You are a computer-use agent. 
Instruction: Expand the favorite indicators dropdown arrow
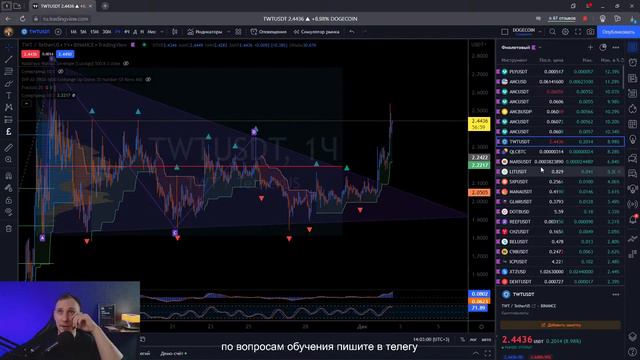click(x=229, y=32)
